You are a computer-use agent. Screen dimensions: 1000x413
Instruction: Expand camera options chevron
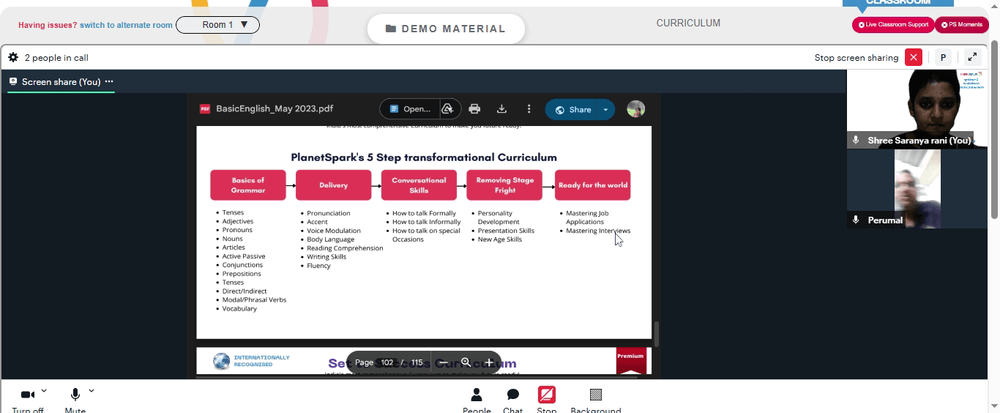pyautogui.click(x=44, y=391)
